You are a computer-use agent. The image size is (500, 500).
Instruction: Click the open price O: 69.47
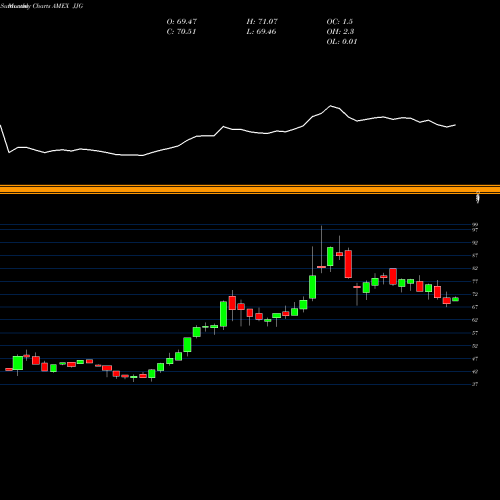pos(181,22)
